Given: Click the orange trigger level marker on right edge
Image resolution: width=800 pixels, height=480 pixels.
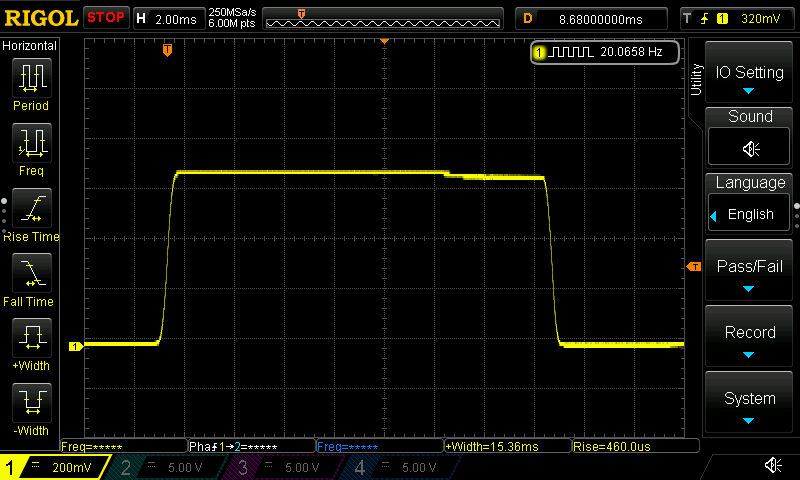Looking at the screenshot, I should click(693, 266).
